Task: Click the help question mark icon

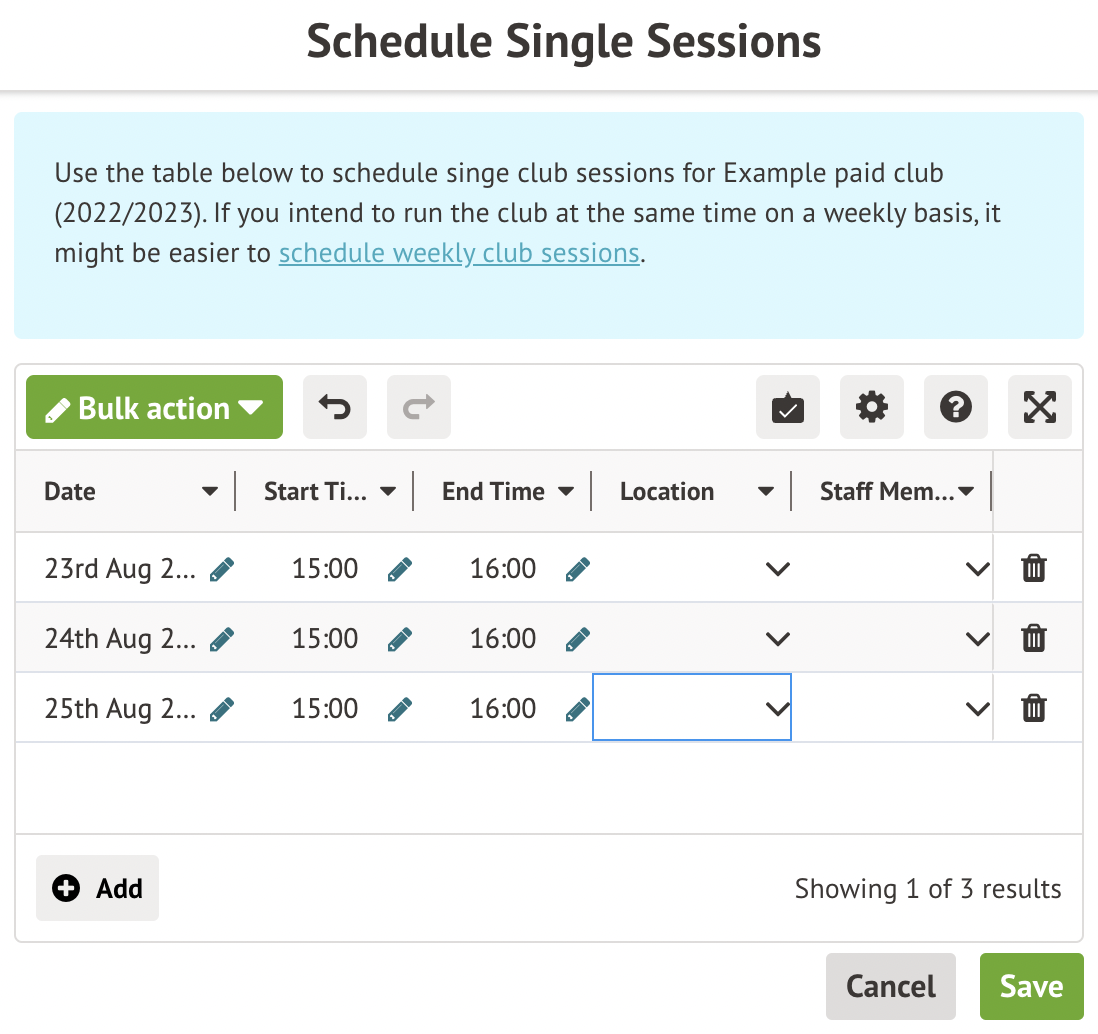Action: tap(956, 407)
